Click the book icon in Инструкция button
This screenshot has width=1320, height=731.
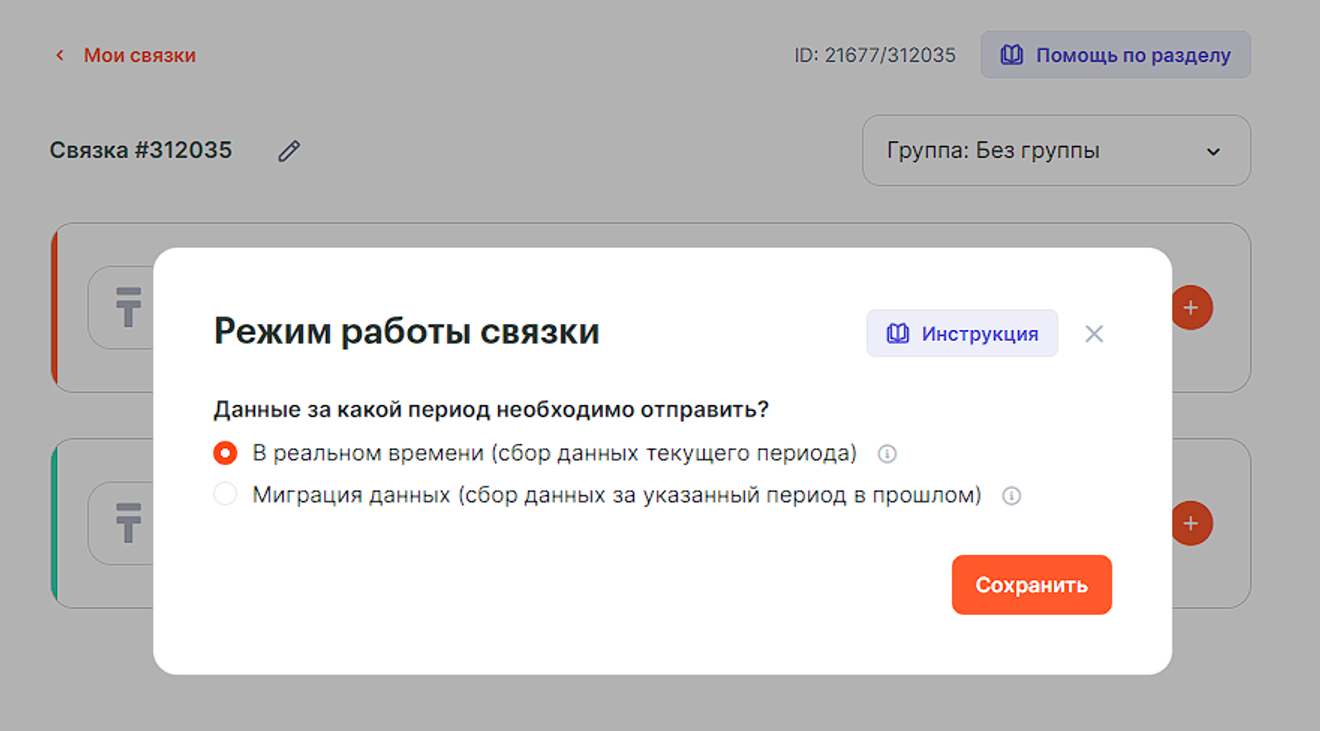(899, 334)
